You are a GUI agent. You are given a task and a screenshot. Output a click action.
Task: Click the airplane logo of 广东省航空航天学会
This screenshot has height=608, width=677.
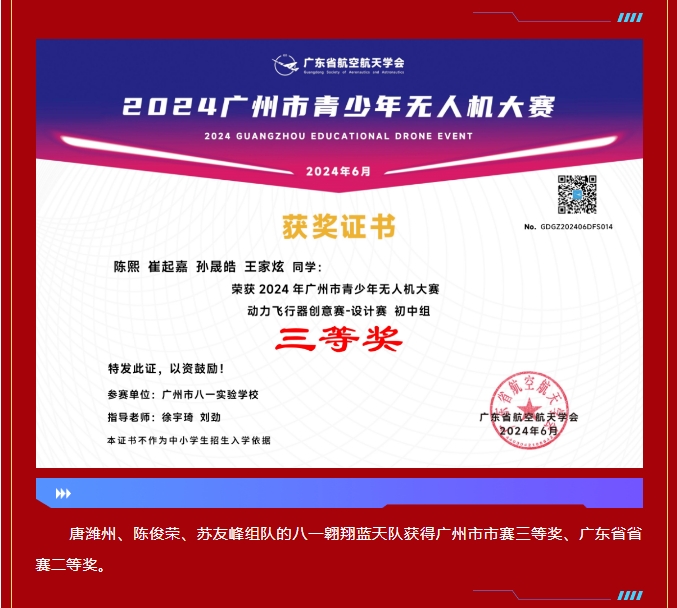(x=285, y=65)
